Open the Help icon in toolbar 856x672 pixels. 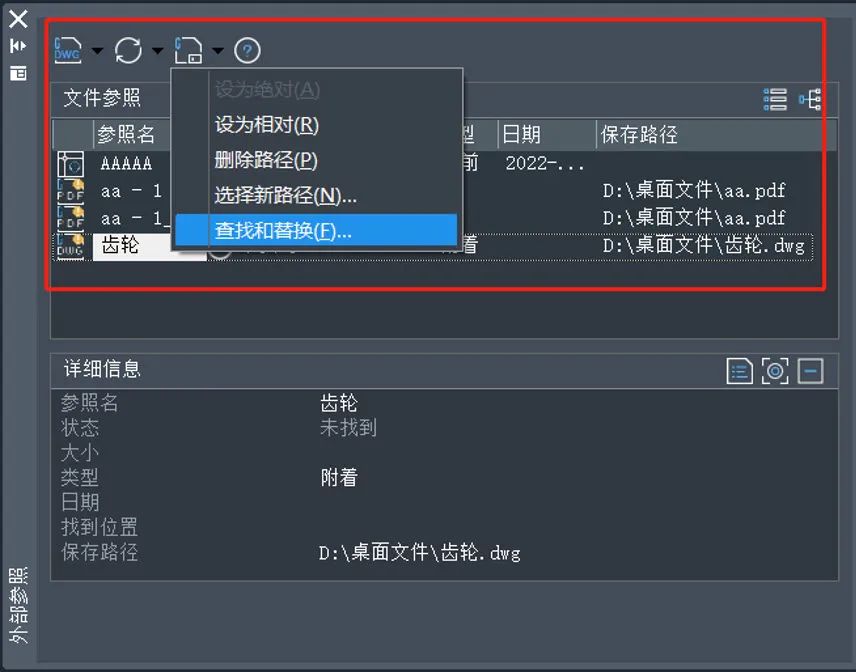pyautogui.click(x=247, y=50)
